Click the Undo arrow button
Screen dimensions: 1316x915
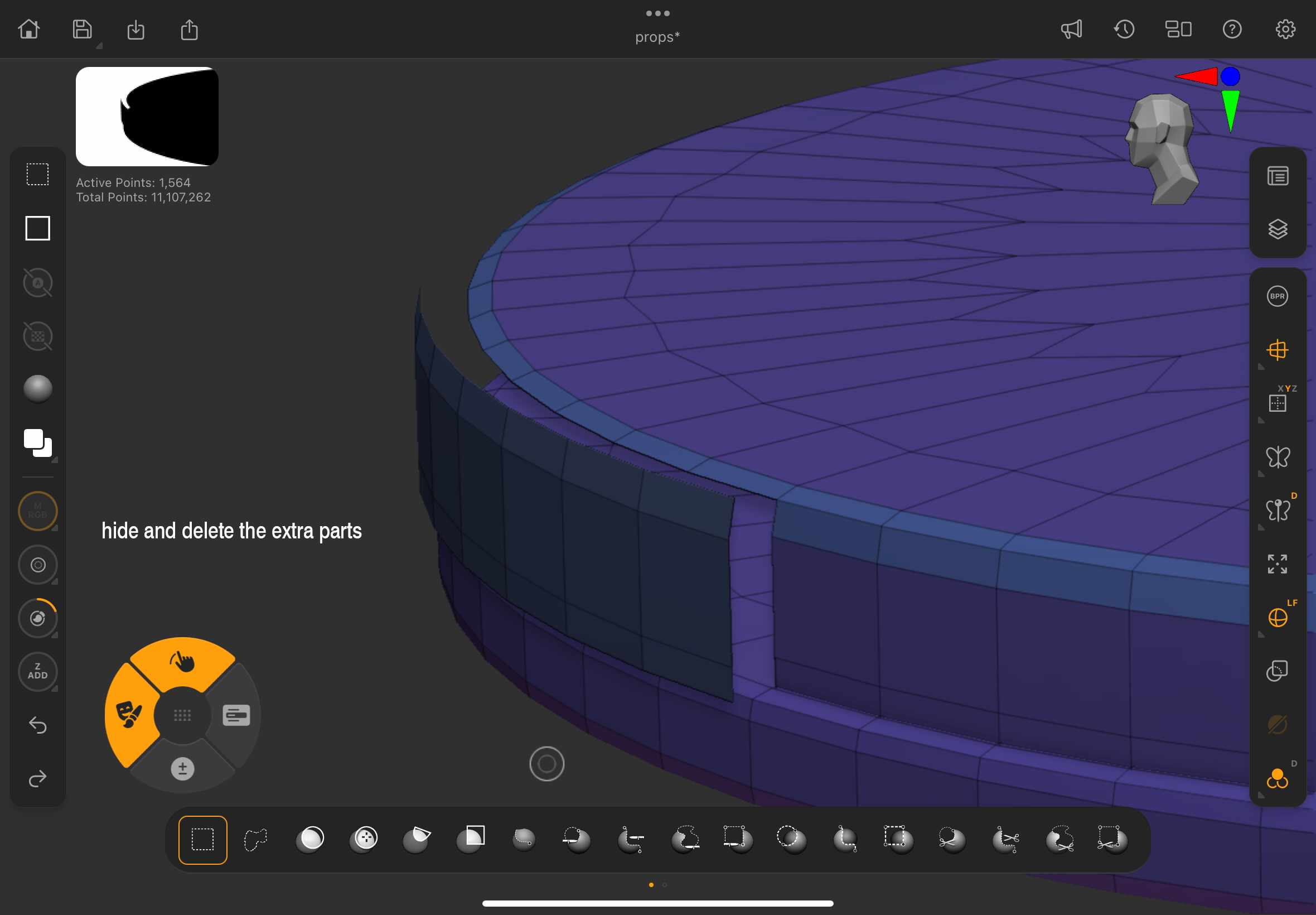38,725
